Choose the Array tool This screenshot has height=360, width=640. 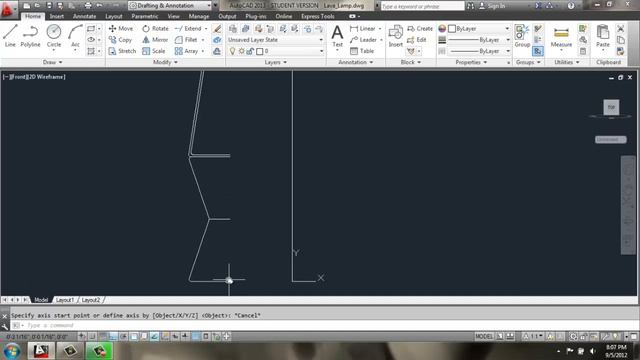187,51
